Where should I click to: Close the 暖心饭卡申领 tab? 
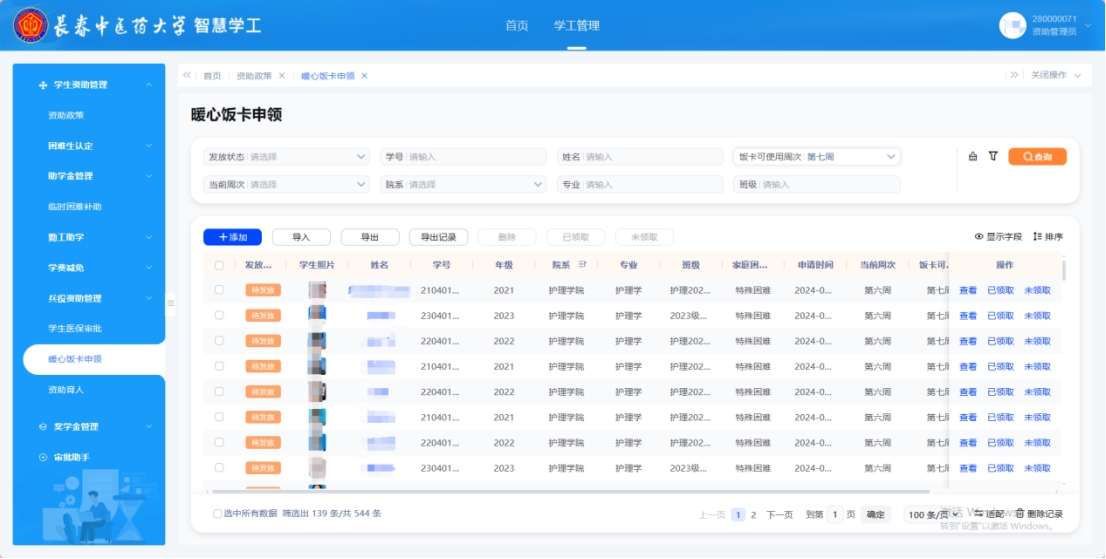[x=365, y=75]
